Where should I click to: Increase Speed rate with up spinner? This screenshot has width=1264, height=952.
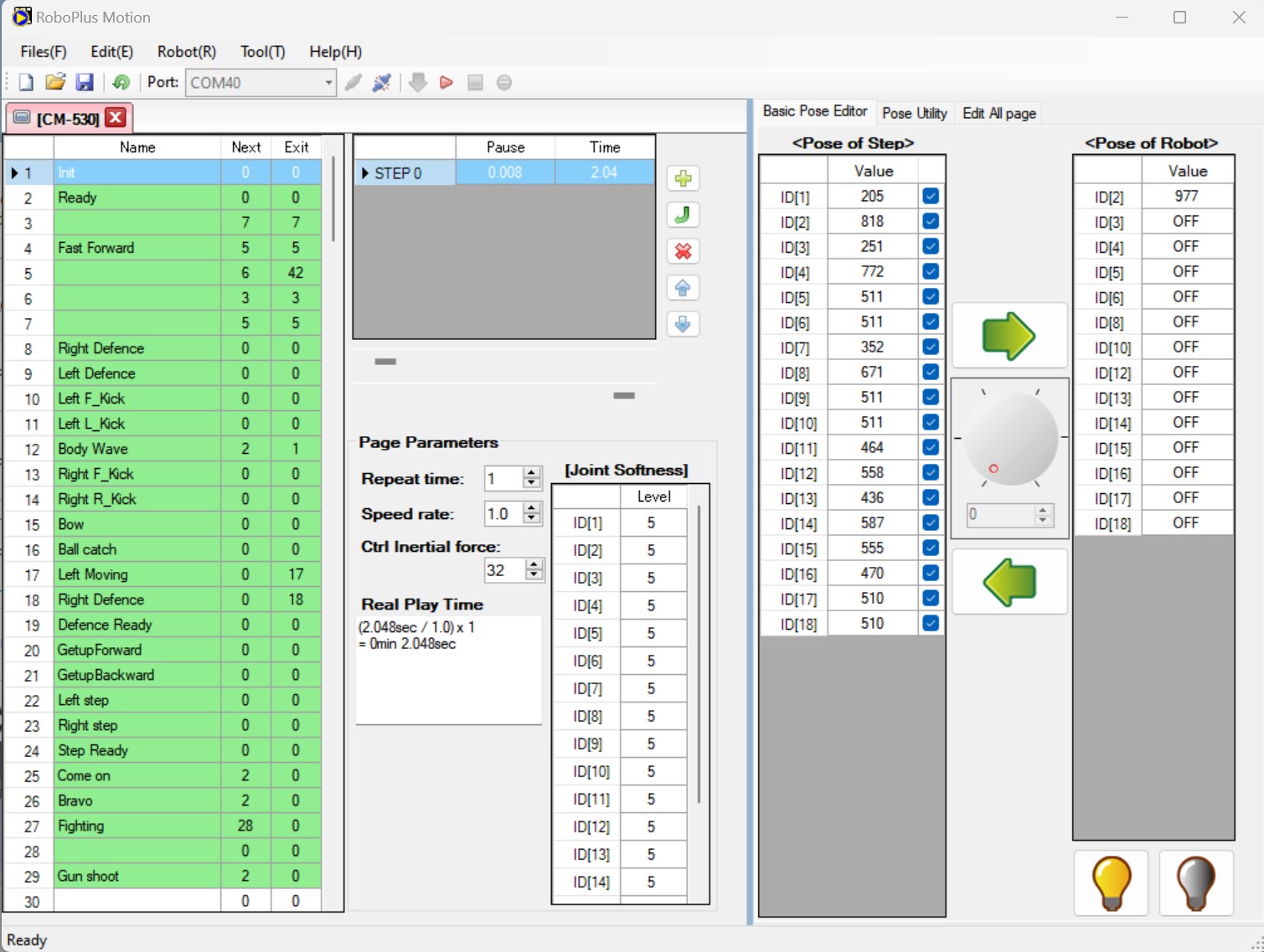click(532, 508)
